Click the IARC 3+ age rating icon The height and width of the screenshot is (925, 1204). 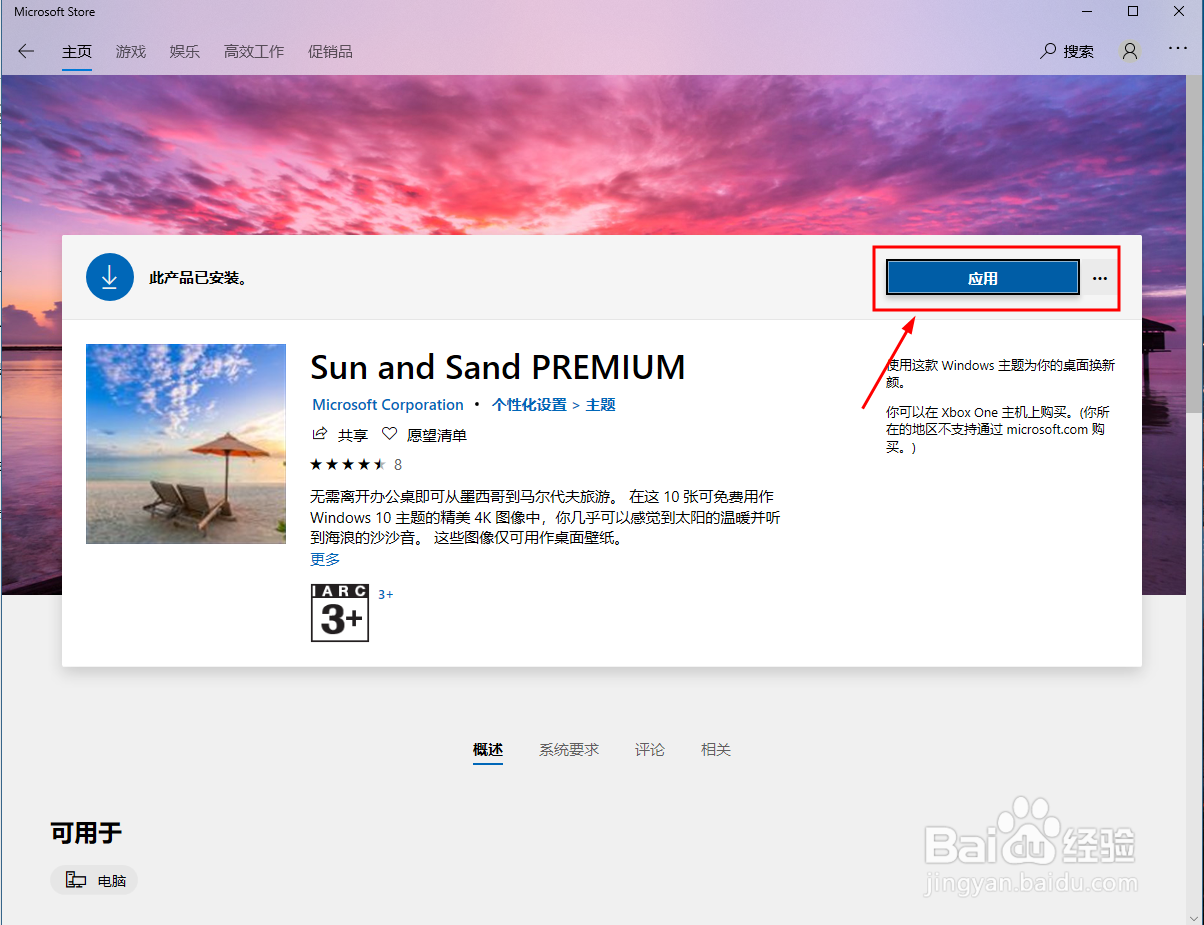[339, 612]
